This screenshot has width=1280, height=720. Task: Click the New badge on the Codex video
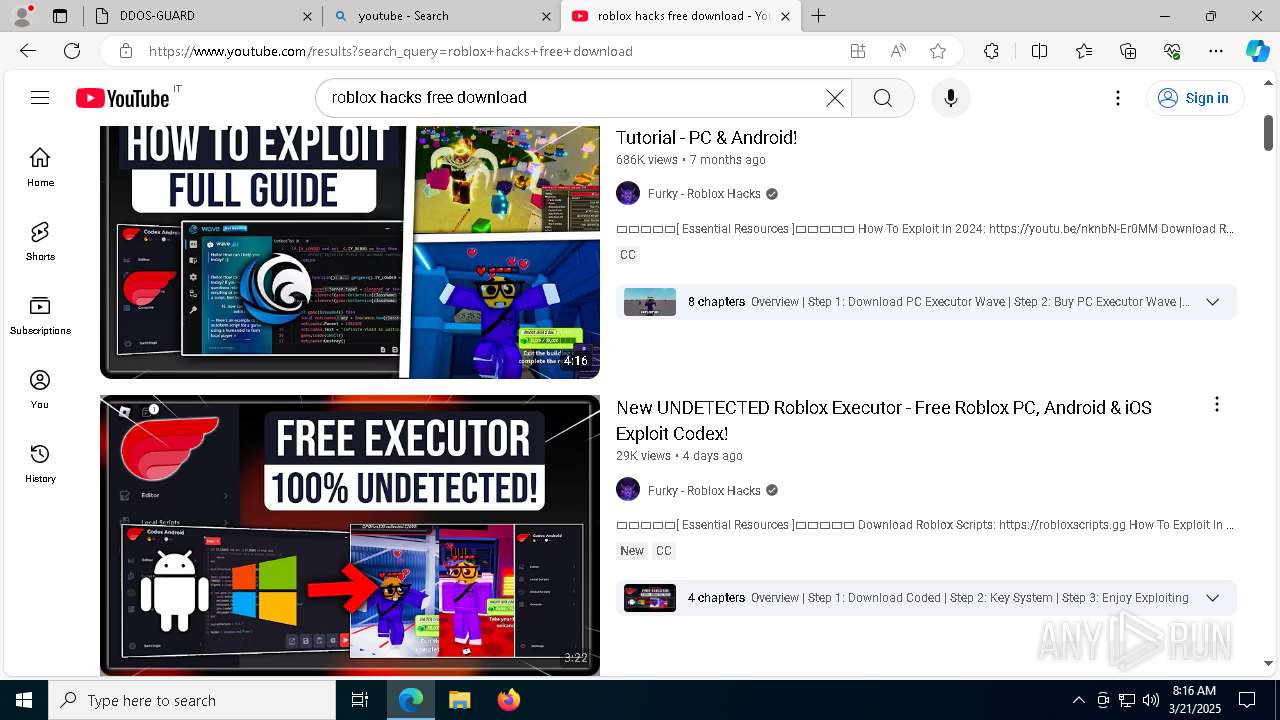pyautogui.click(x=632, y=551)
